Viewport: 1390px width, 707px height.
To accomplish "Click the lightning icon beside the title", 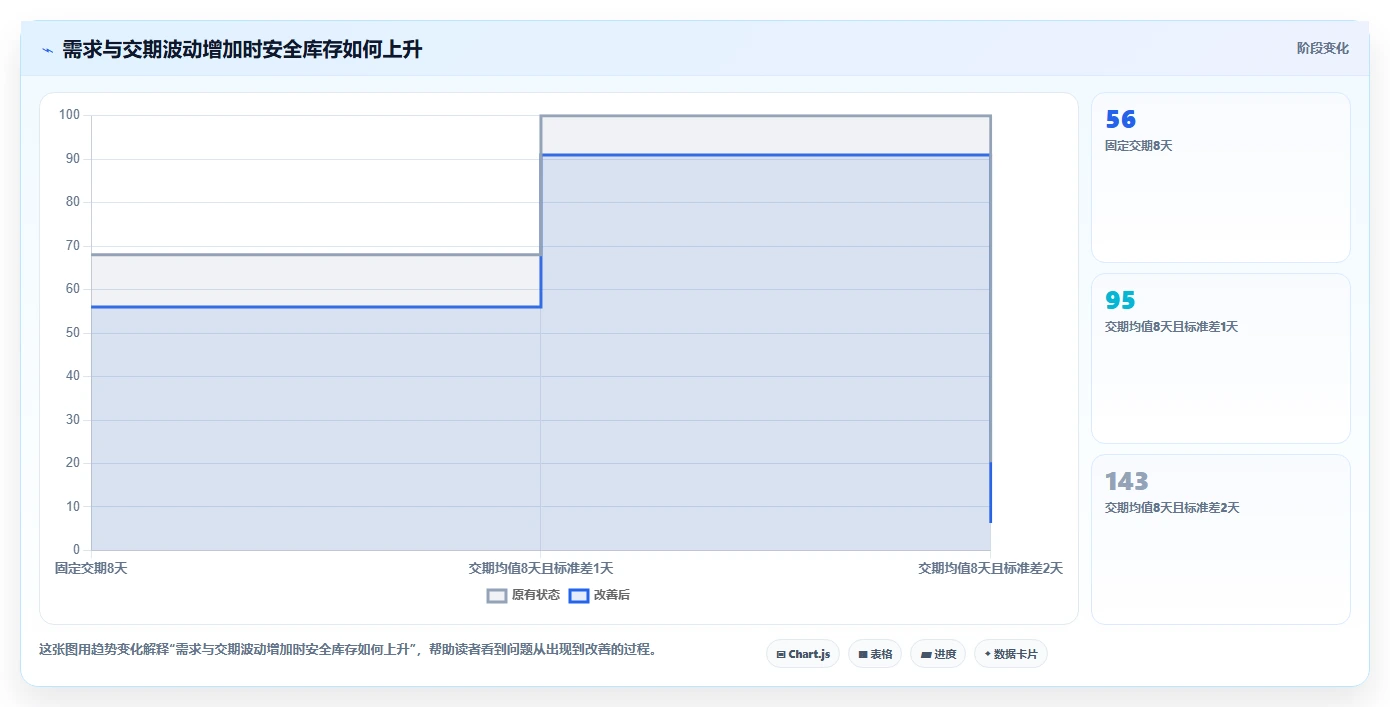I will [x=47, y=49].
